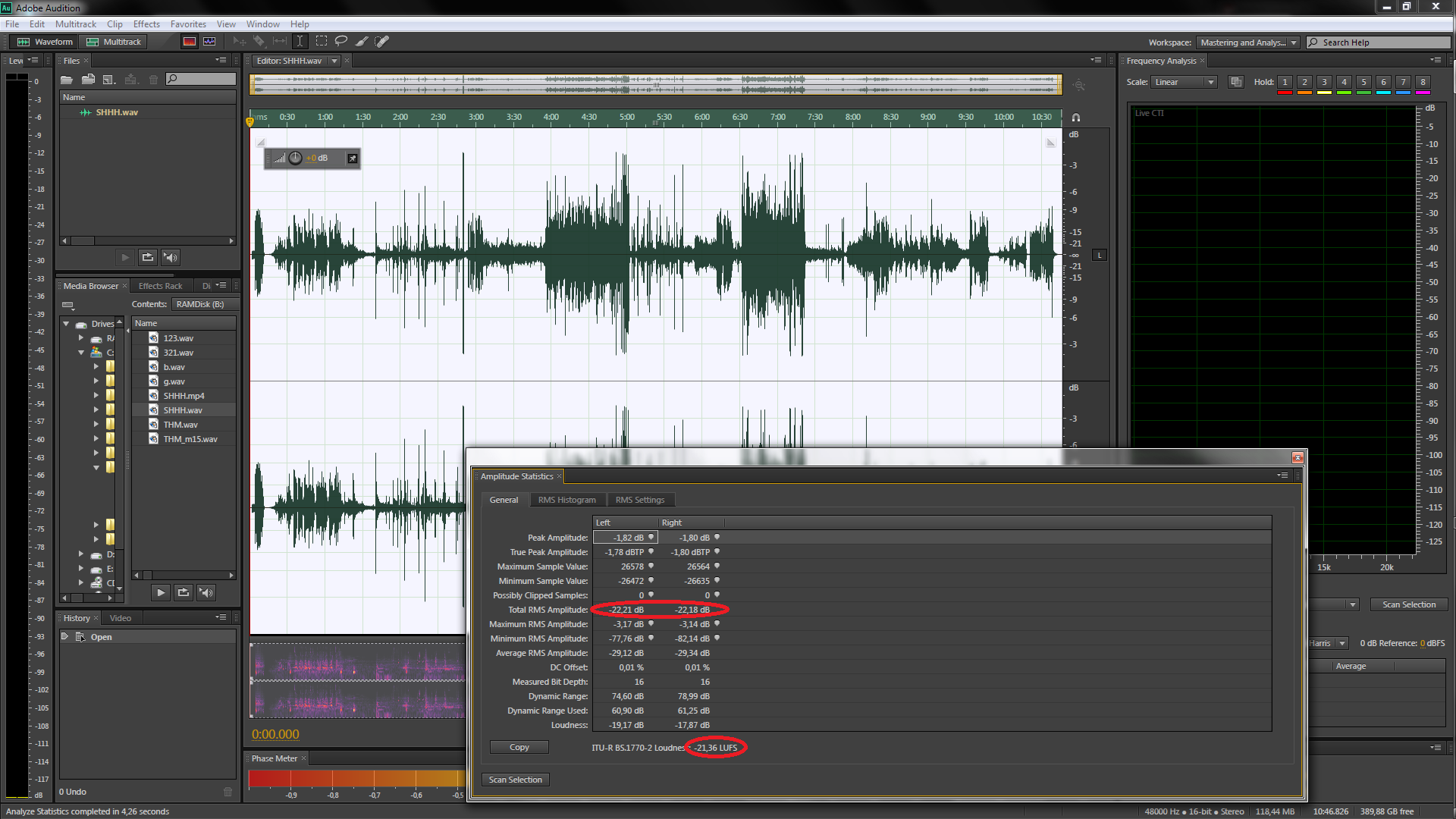Adjust the HUD amplitude knob

point(295,158)
